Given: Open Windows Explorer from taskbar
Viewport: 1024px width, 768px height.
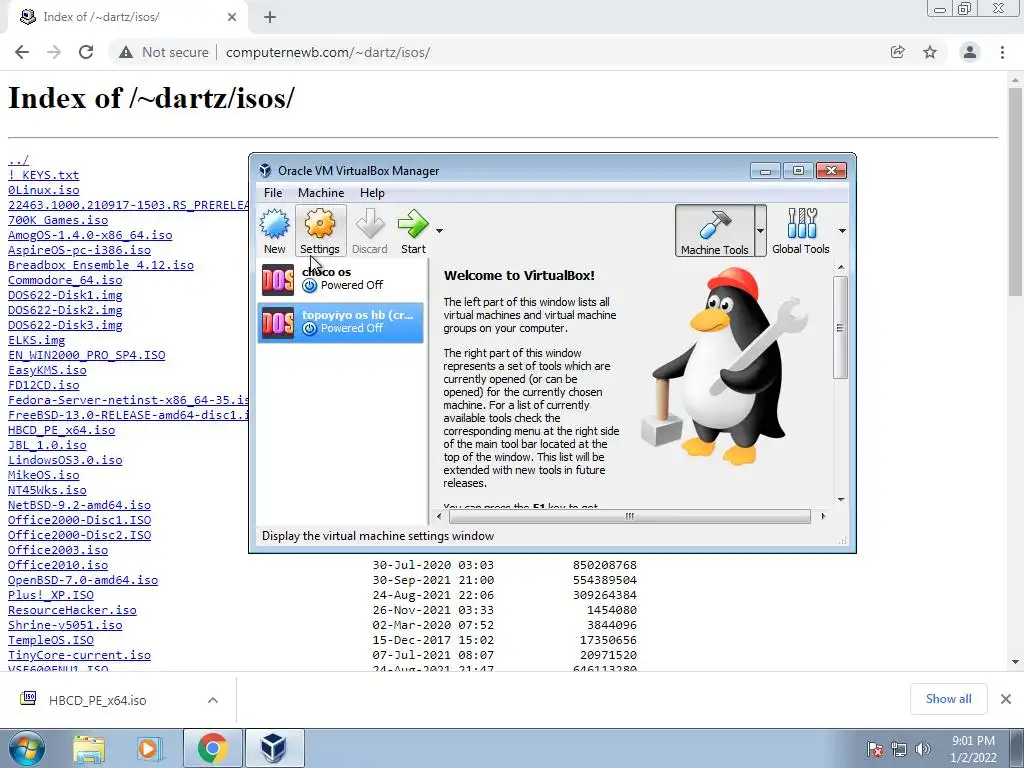Looking at the screenshot, I should (89, 748).
